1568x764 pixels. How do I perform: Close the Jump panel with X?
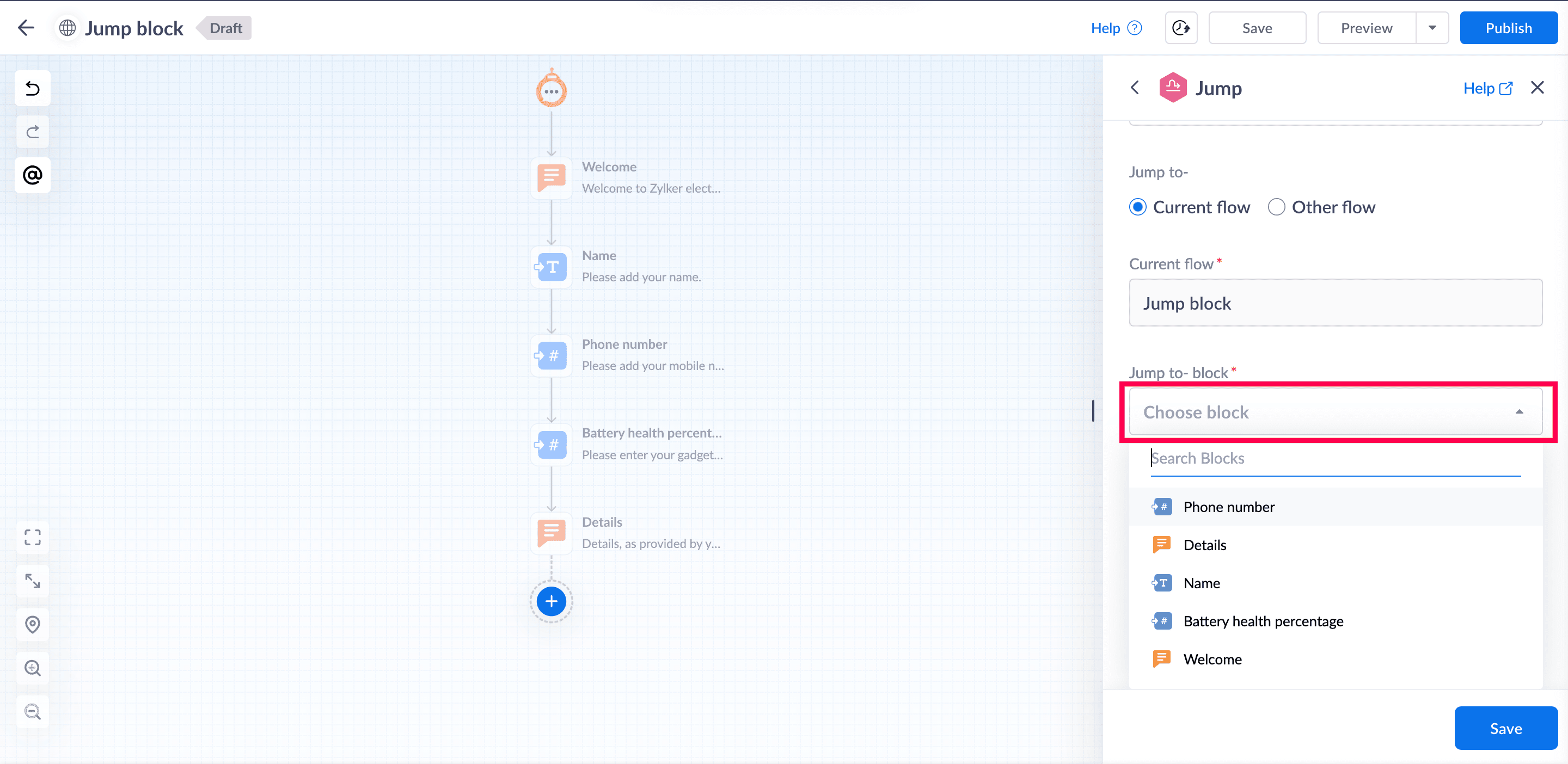click(1537, 88)
